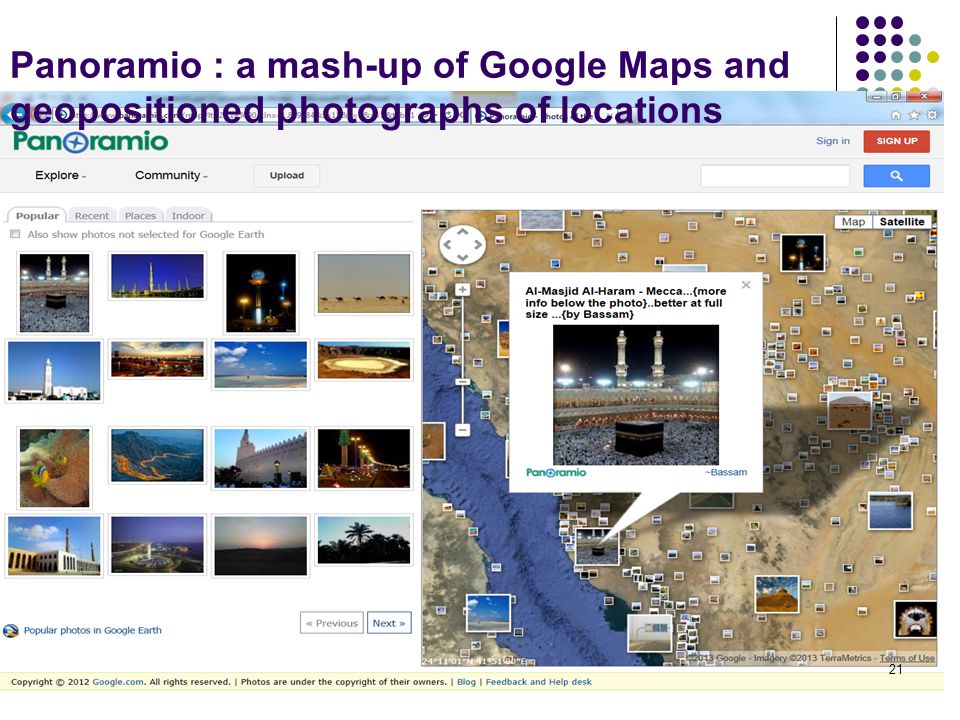
Task: Switch to the Indoor tab
Action: tap(188, 216)
